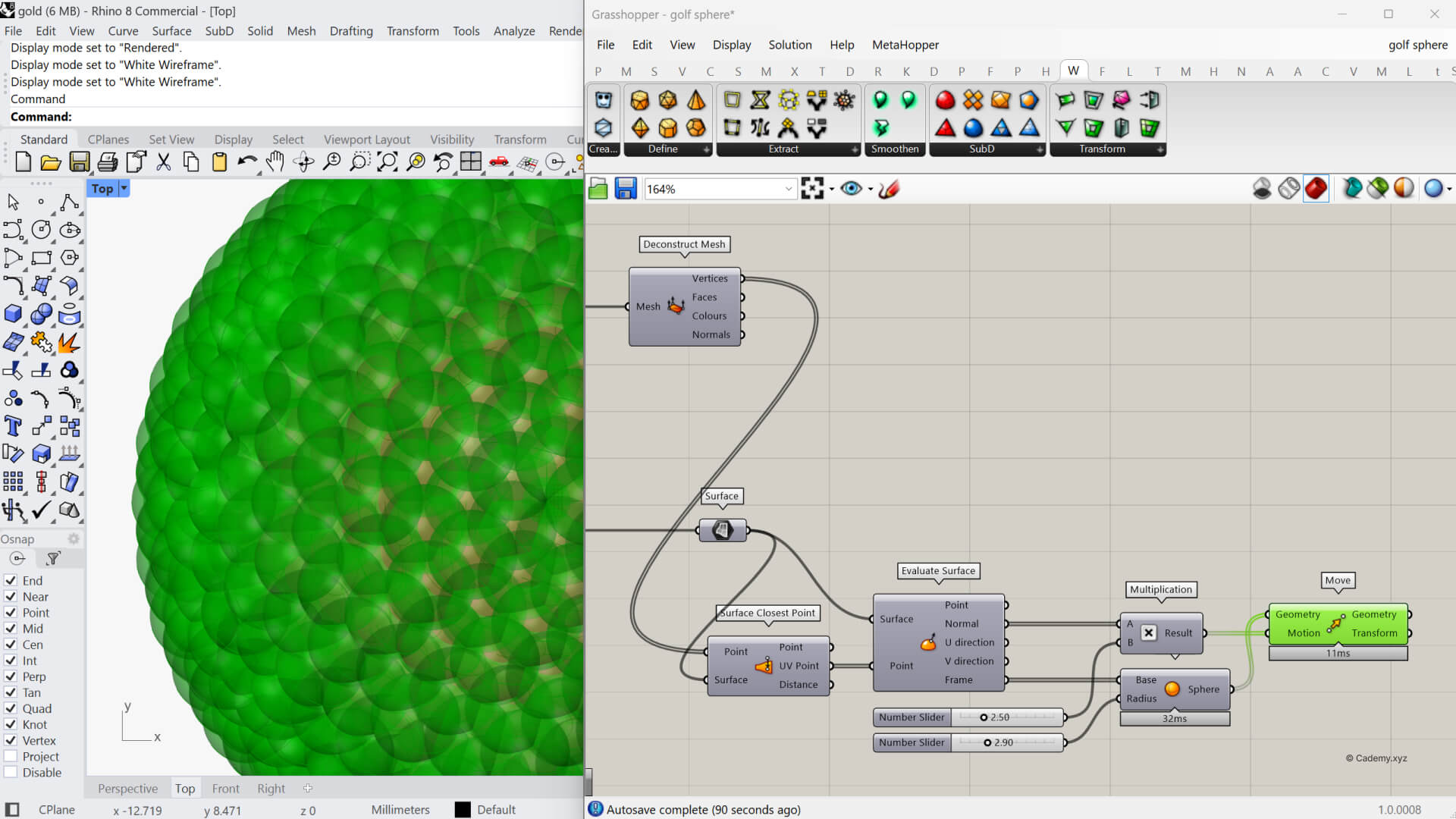Select the Pan hand tool
The width and height of the screenshot is (1456, 819).
pyautogui.click(x=275, y=162)
